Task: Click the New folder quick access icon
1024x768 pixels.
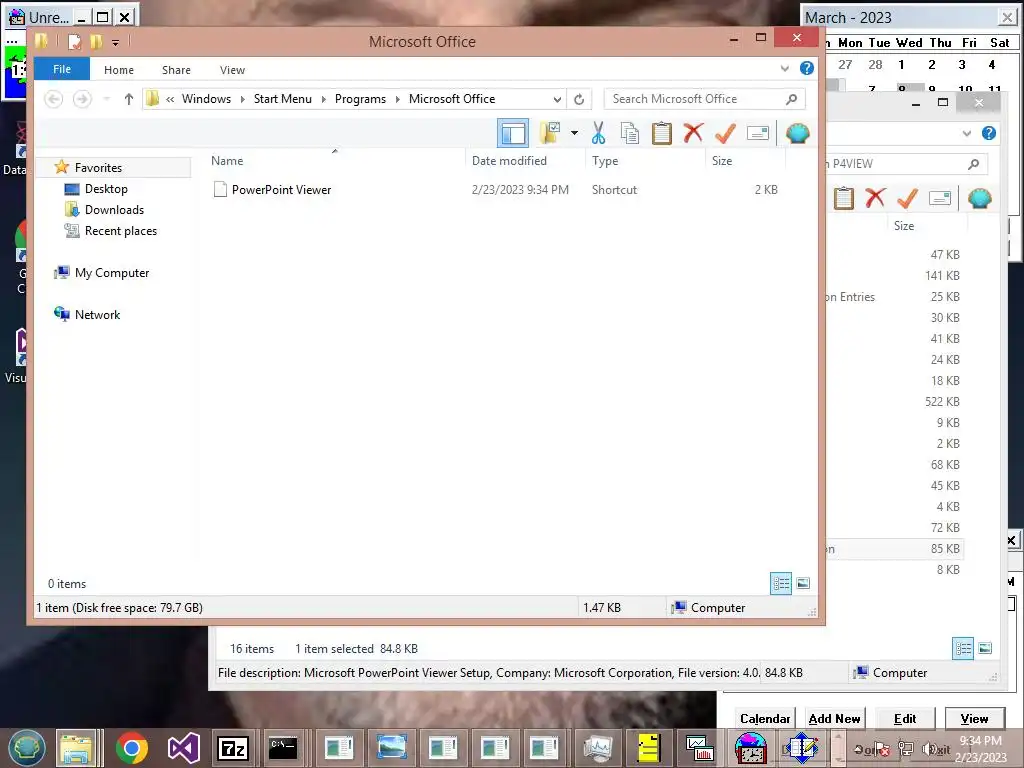Action: (x=96, y=42)
